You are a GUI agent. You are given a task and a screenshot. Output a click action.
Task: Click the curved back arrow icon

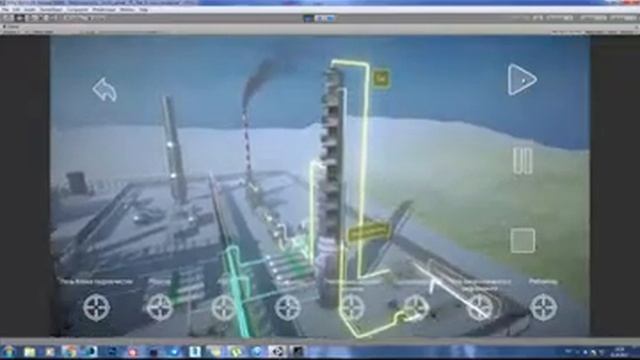[105, 89]
